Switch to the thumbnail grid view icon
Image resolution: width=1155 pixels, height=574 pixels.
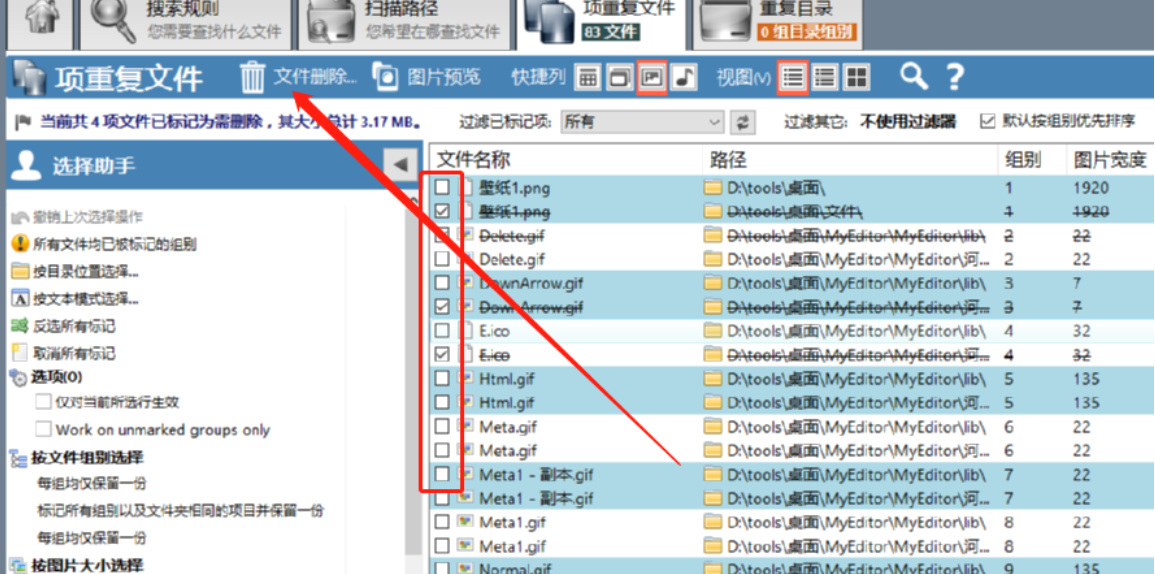[x=857, y=77]
